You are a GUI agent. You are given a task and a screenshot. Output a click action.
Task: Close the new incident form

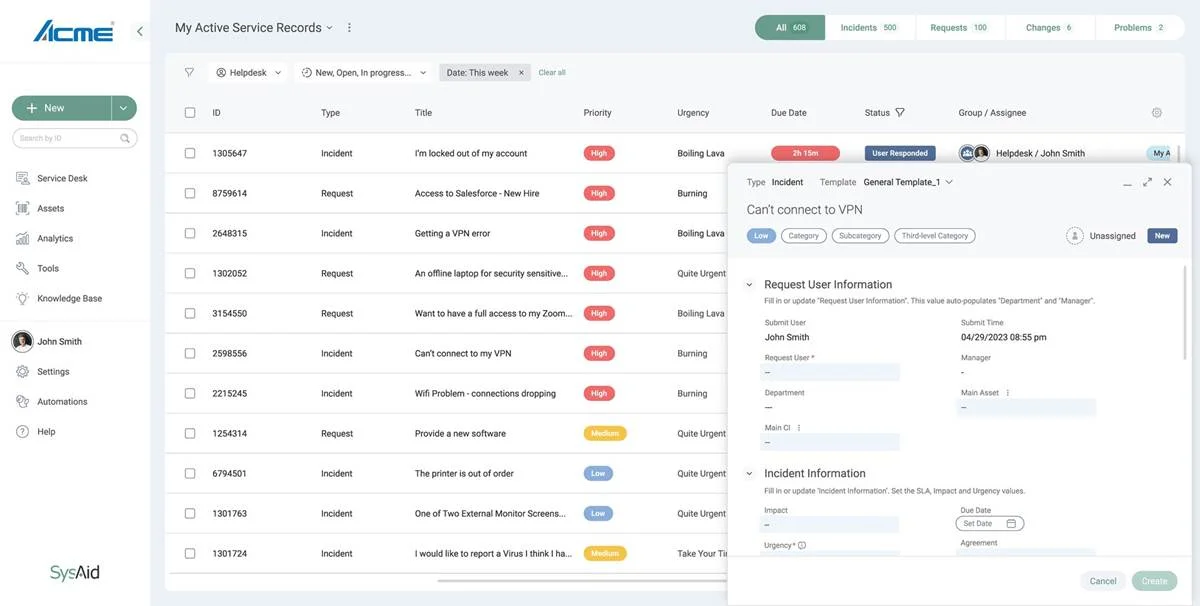click(x=1167, y=182)
